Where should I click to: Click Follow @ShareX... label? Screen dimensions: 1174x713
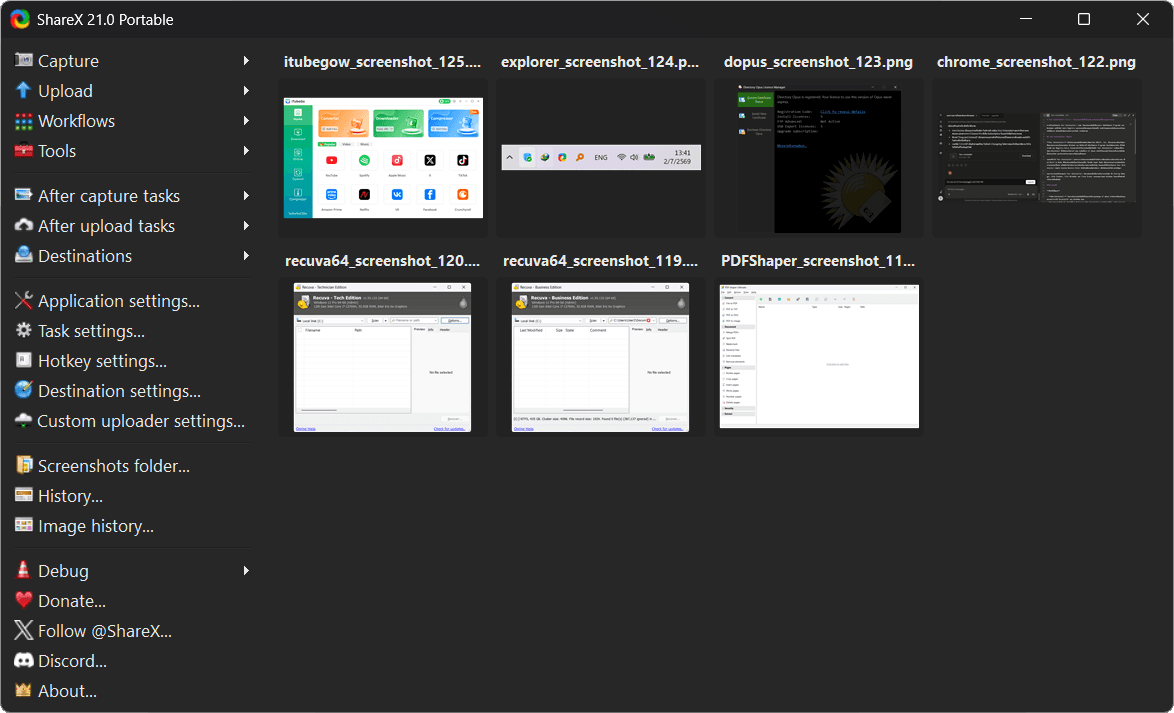(105, 631)
